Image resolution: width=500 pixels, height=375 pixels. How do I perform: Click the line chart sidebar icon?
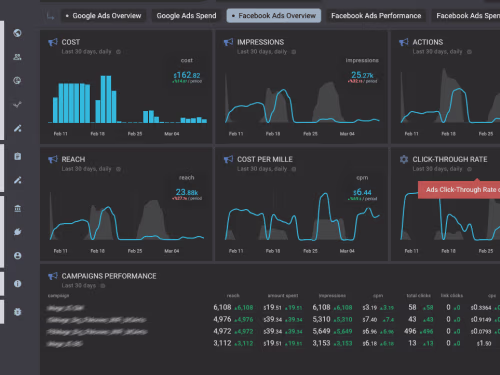pos(17,105)
